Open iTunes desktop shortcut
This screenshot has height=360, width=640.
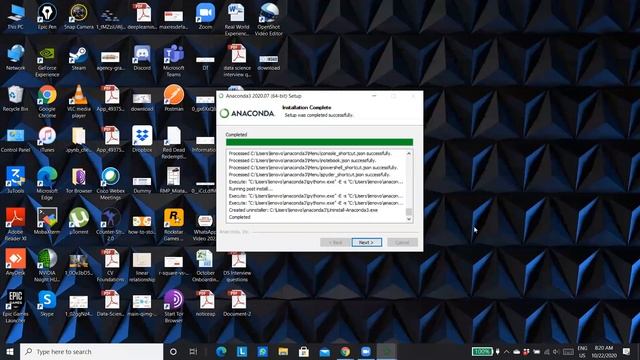47,140
